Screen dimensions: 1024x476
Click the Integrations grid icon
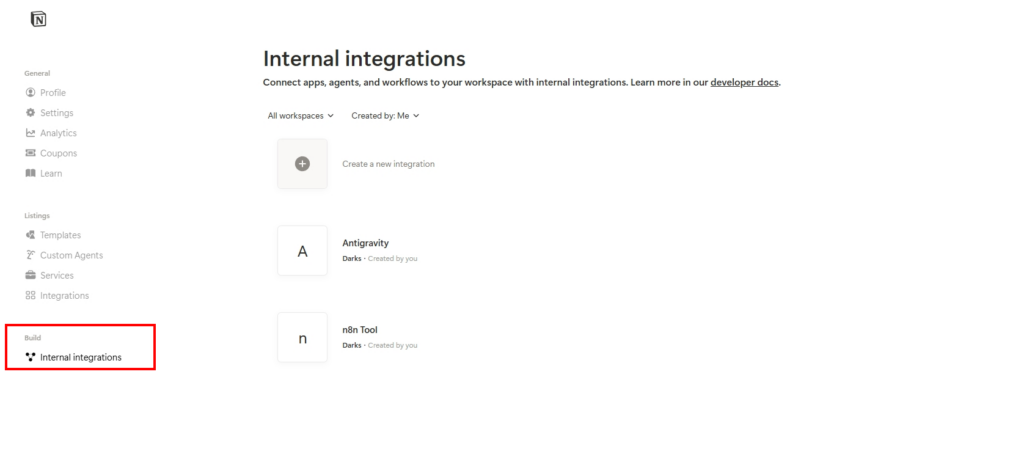(x=30, y=295)
